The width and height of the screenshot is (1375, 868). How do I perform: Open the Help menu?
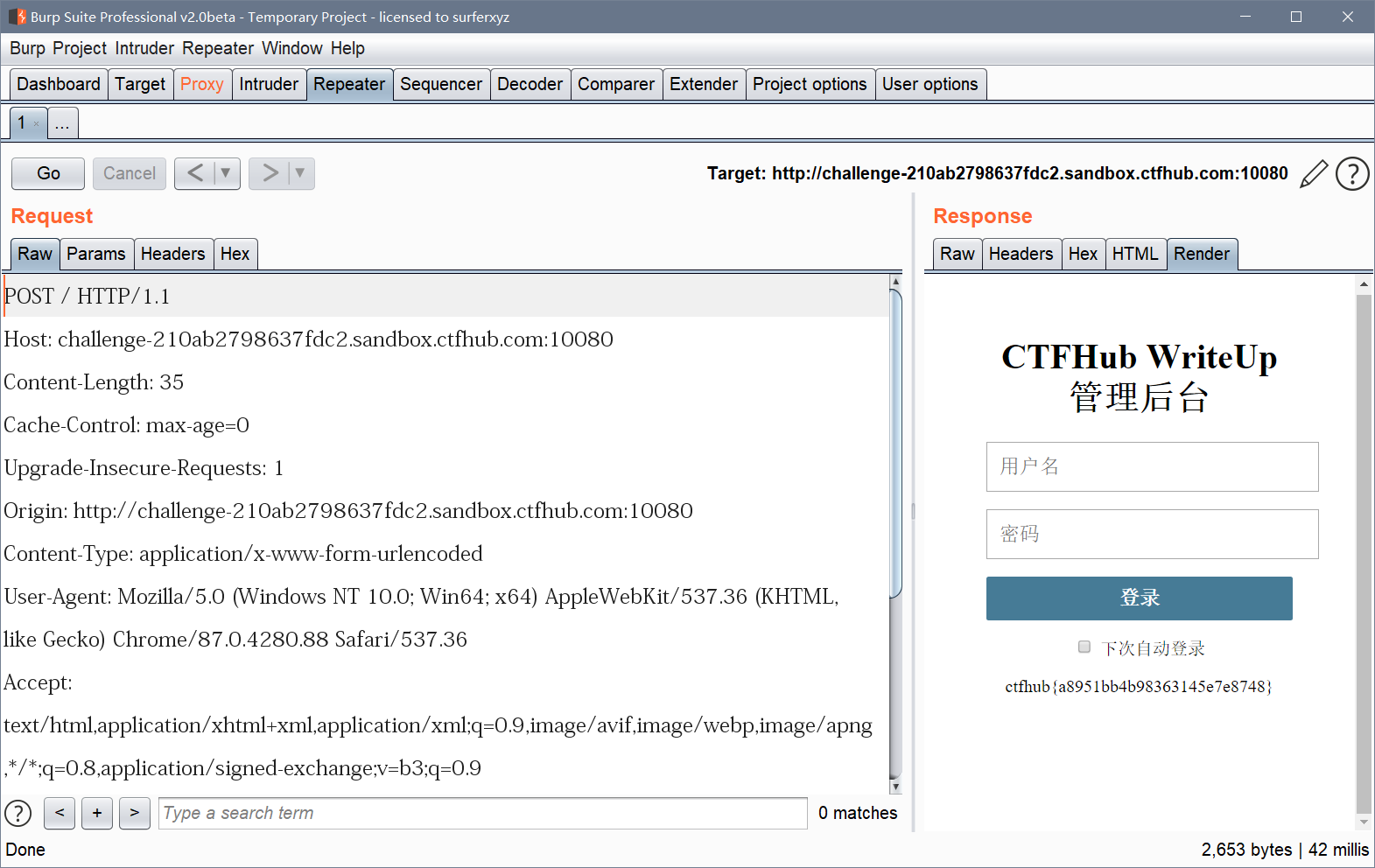(x=347, y=48)
